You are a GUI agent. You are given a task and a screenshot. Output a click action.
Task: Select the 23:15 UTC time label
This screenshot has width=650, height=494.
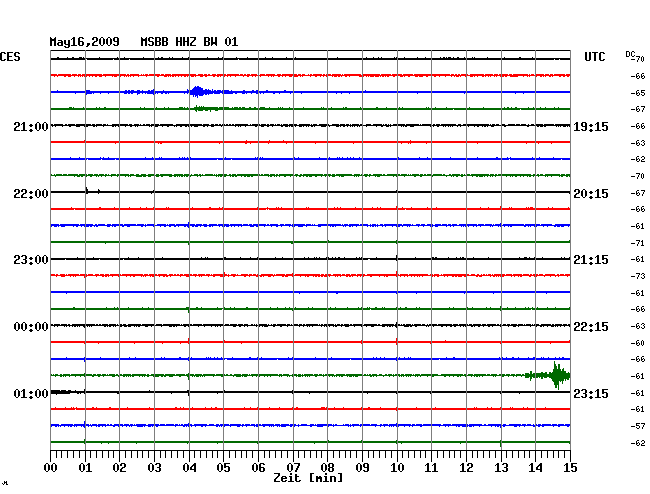tap(590, 394)
